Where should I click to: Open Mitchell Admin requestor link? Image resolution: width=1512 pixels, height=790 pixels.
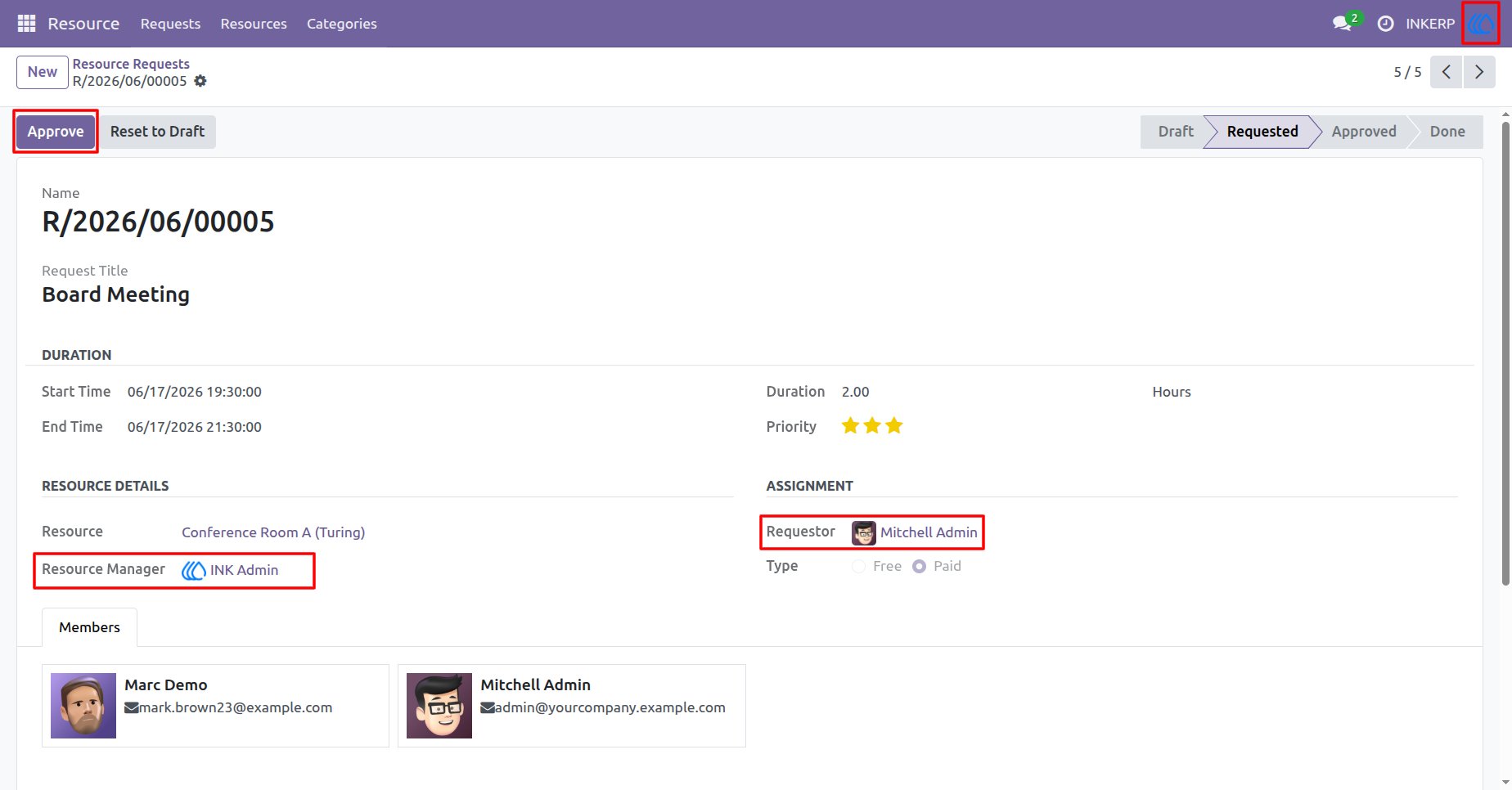[929, 532]
